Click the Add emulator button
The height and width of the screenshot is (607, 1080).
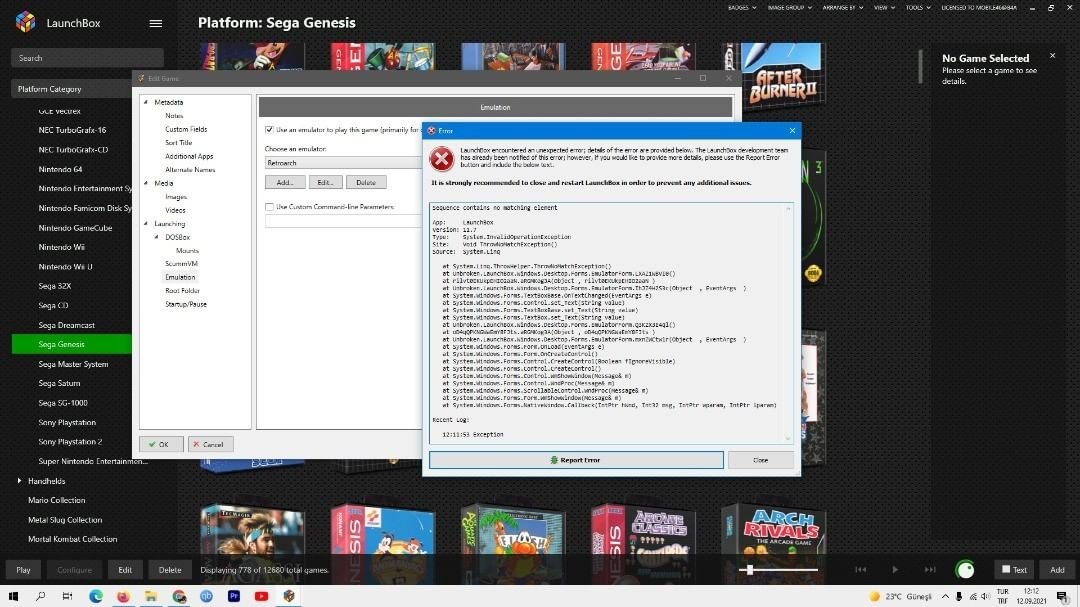tap(285, 183)
